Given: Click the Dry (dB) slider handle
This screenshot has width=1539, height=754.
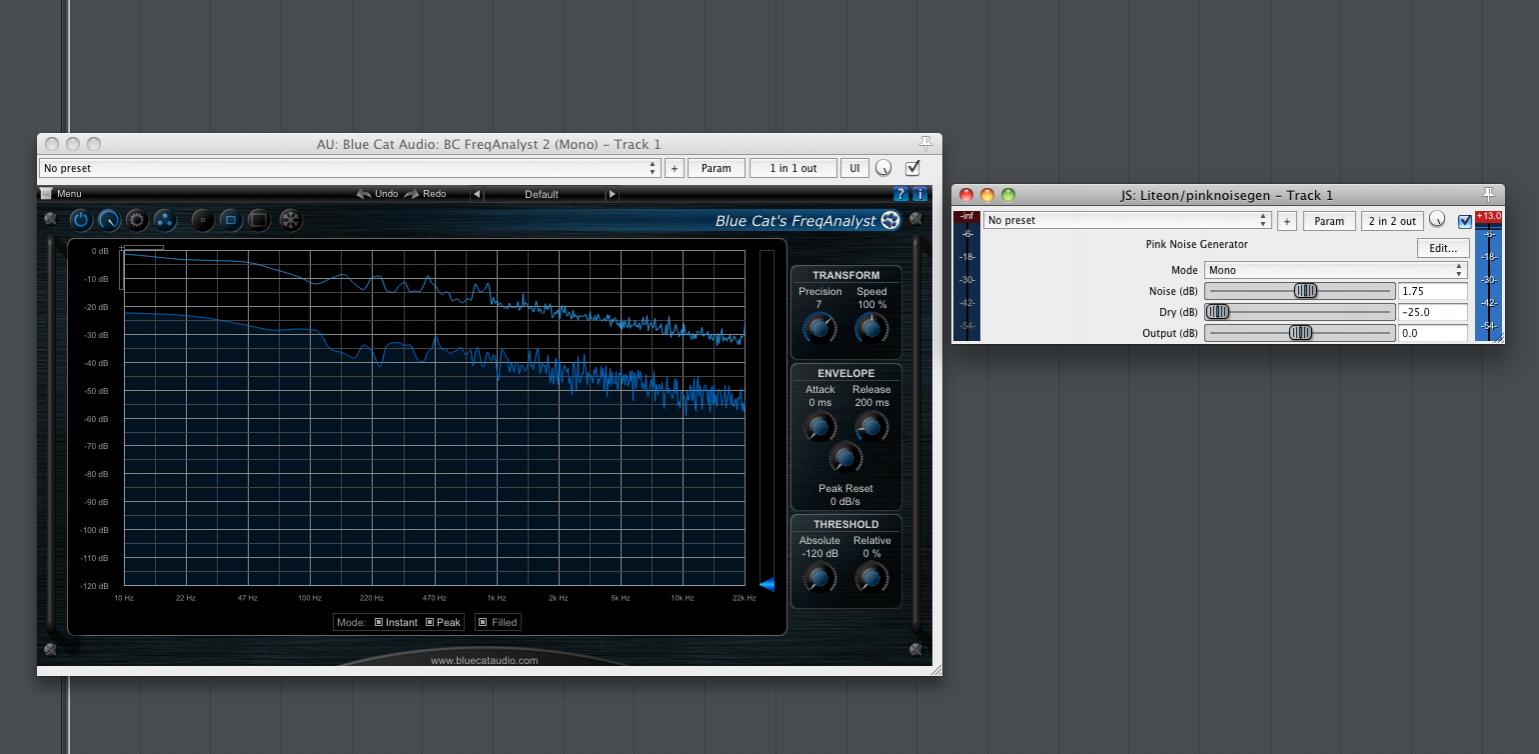Looking at the screenshot, I should tap(1217, 312).
